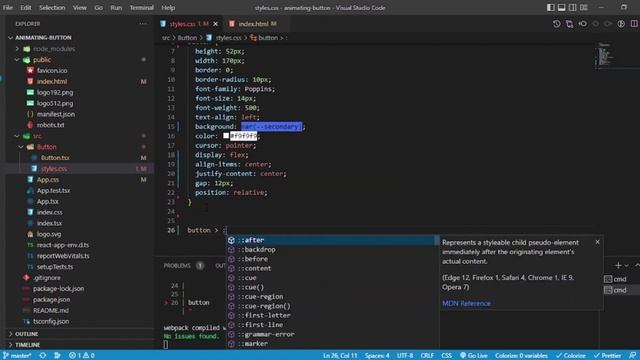640x360 pixels.
Task: Click the master git branch indicator
Action: click(x=17, y=356)
